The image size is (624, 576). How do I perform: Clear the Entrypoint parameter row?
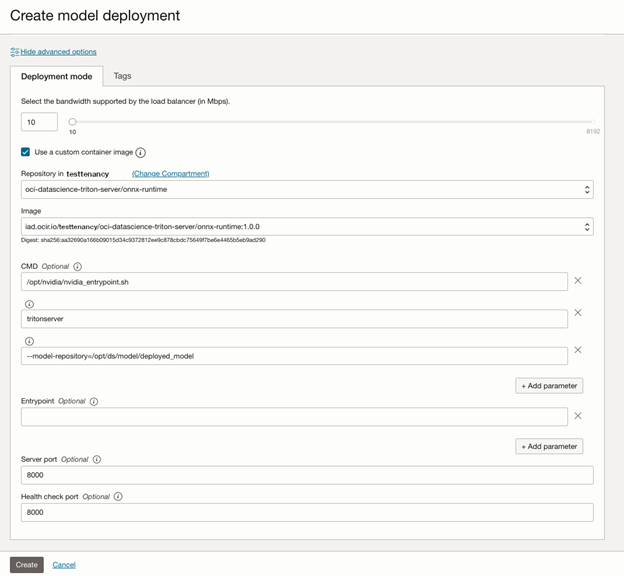pos(578,416)
